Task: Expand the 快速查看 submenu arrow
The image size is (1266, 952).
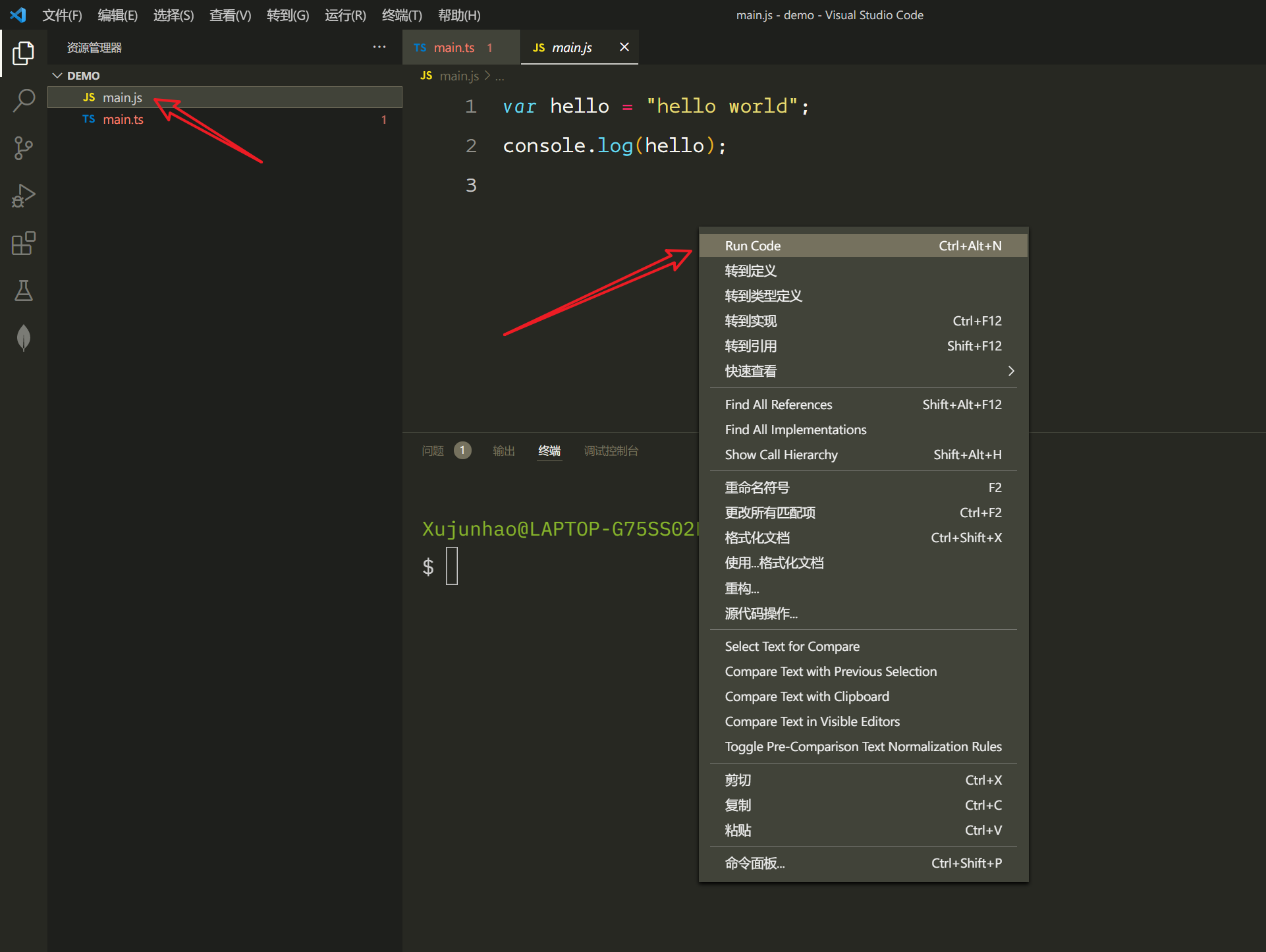Action: tap(1011, 371)
